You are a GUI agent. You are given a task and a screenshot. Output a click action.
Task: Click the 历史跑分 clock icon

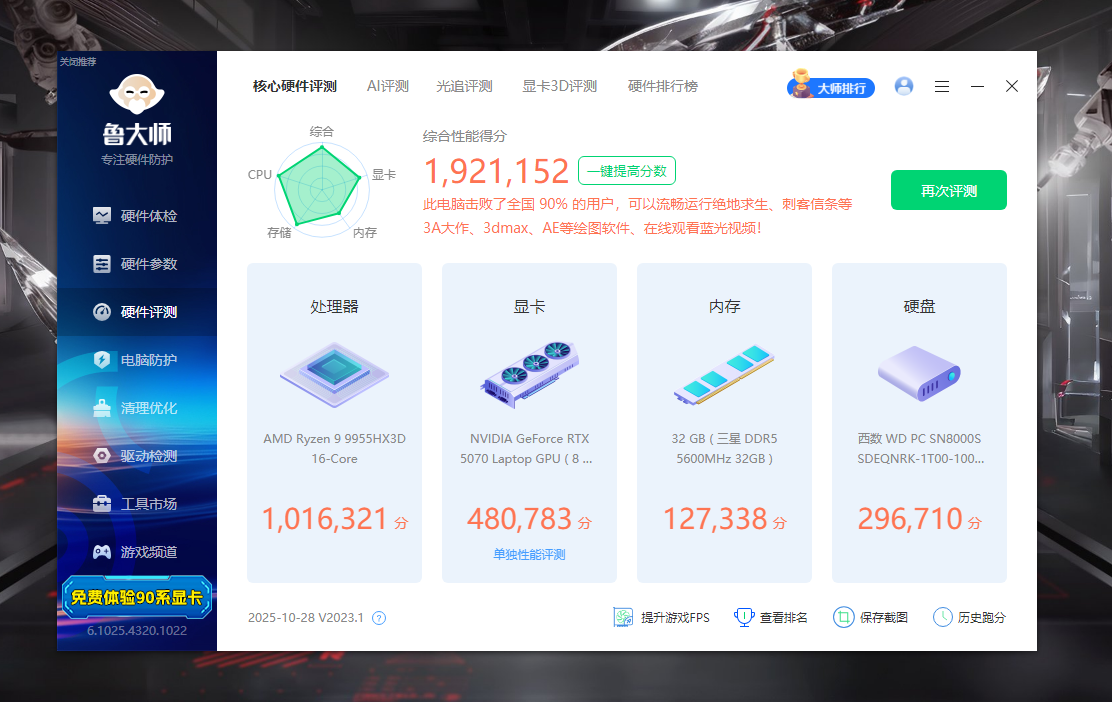tap(943, 618)
